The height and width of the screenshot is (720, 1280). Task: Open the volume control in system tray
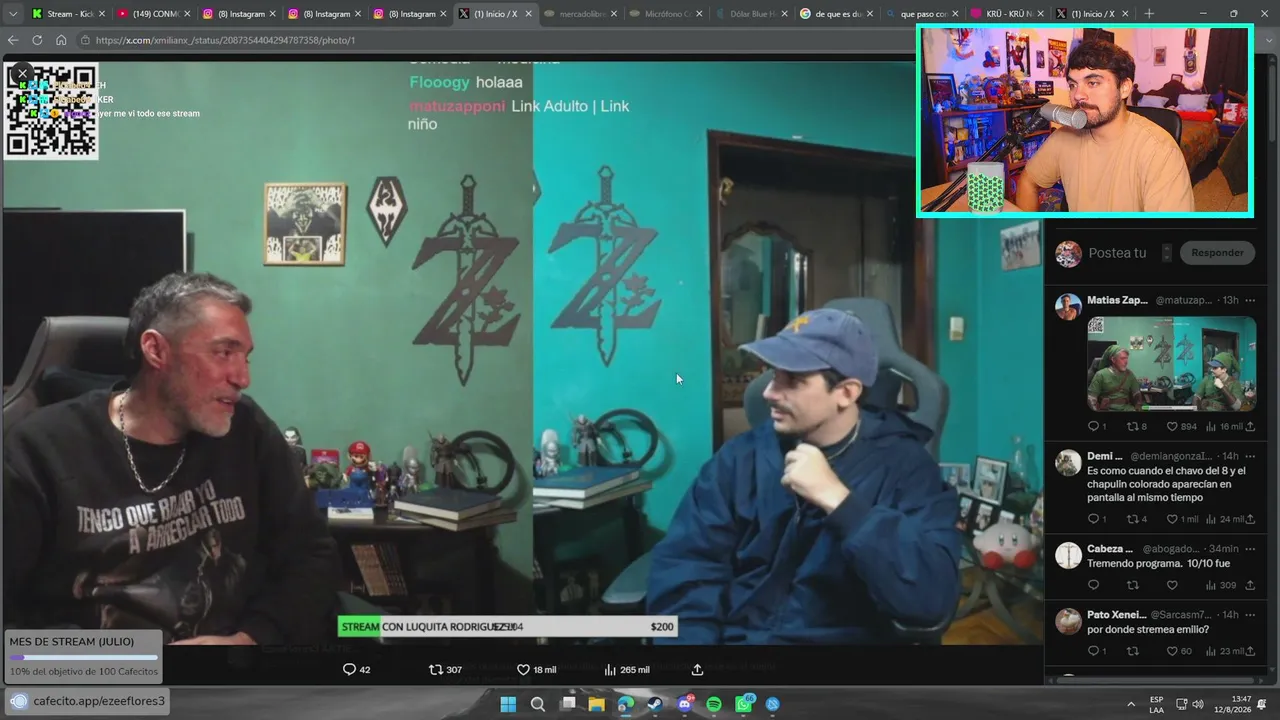click(x=1198, y=704)
